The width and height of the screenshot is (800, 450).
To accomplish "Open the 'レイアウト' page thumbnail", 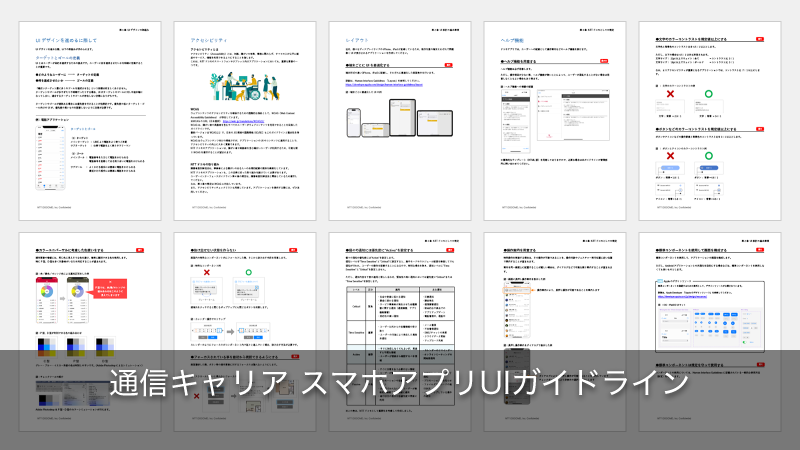I will tap(400, 121).
